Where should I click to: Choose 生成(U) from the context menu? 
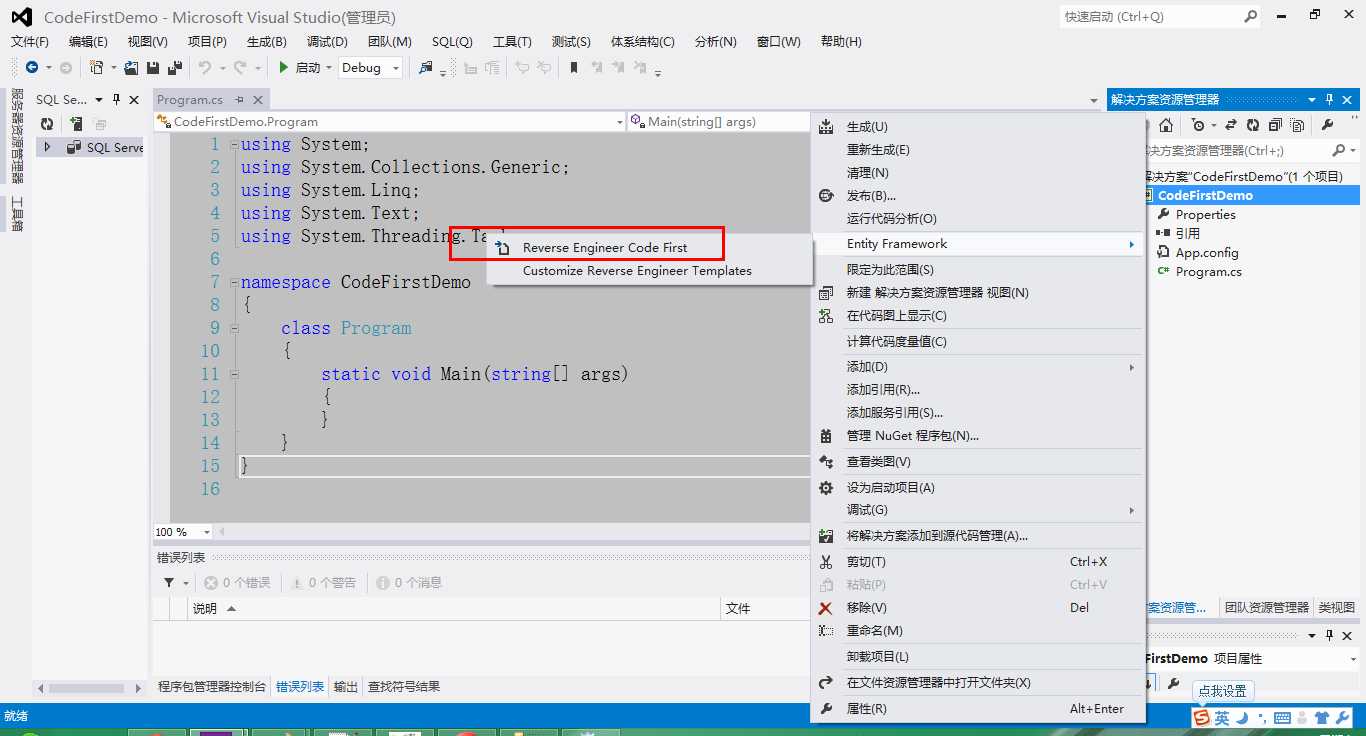pos(977,127)
